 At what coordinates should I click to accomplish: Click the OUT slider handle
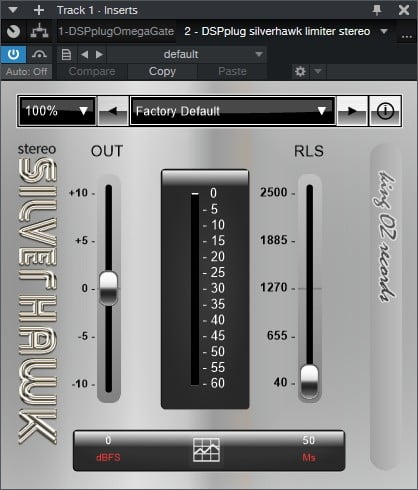click(109, 288)
